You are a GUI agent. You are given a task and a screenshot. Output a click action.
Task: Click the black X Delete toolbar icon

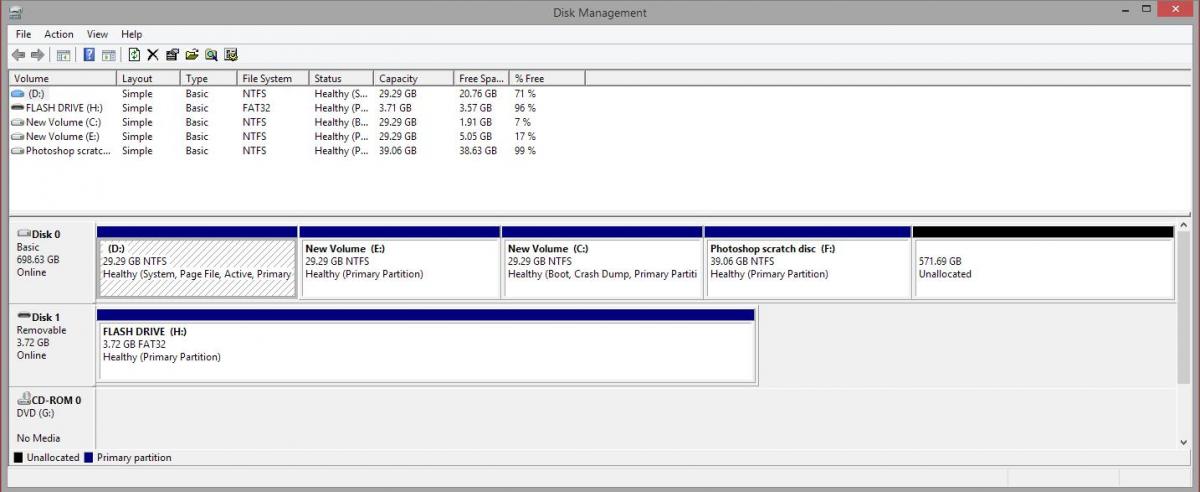click(153, 55)
